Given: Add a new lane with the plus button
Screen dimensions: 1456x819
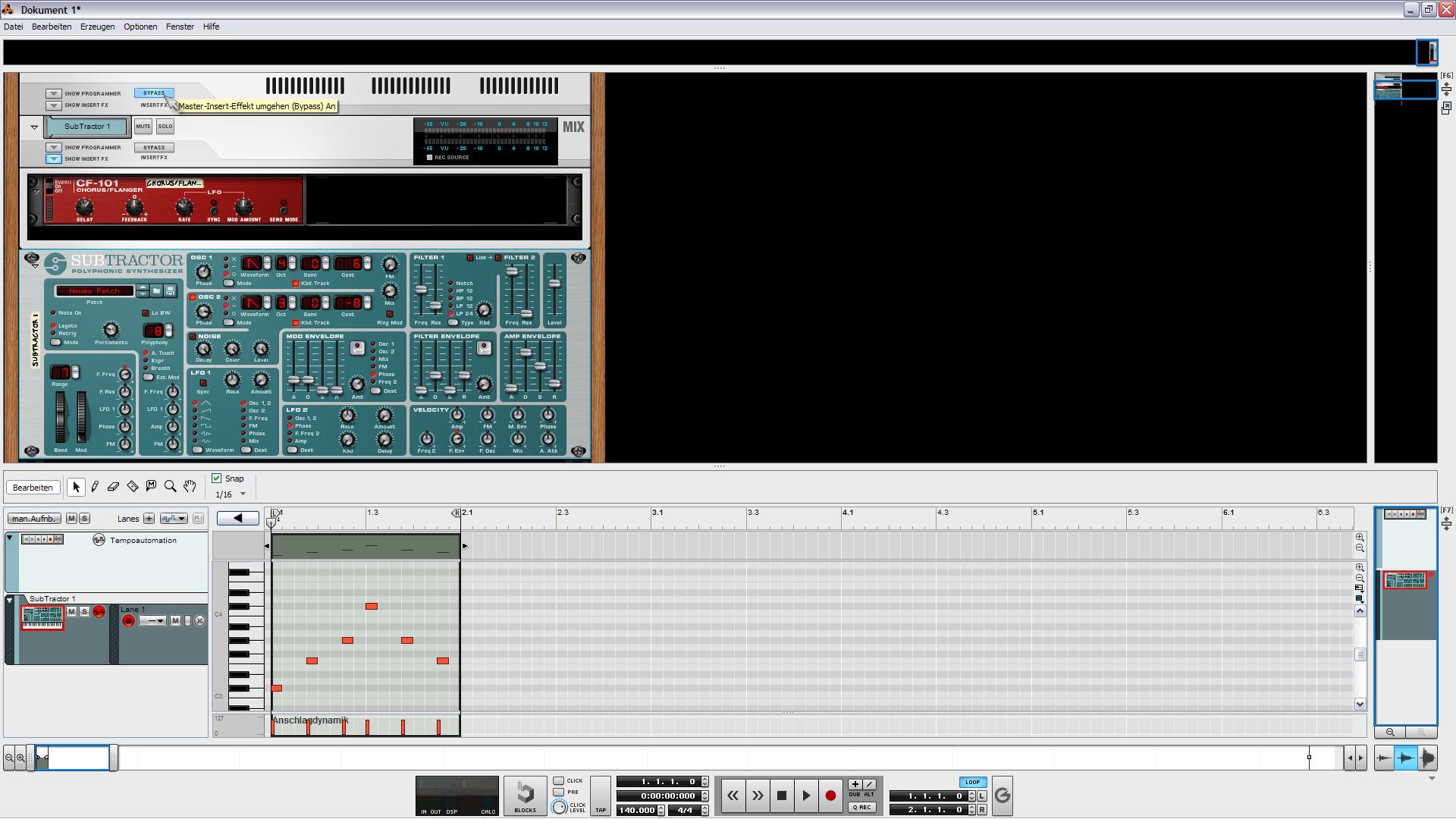Looking at the screenshot, I should point(149,519).
